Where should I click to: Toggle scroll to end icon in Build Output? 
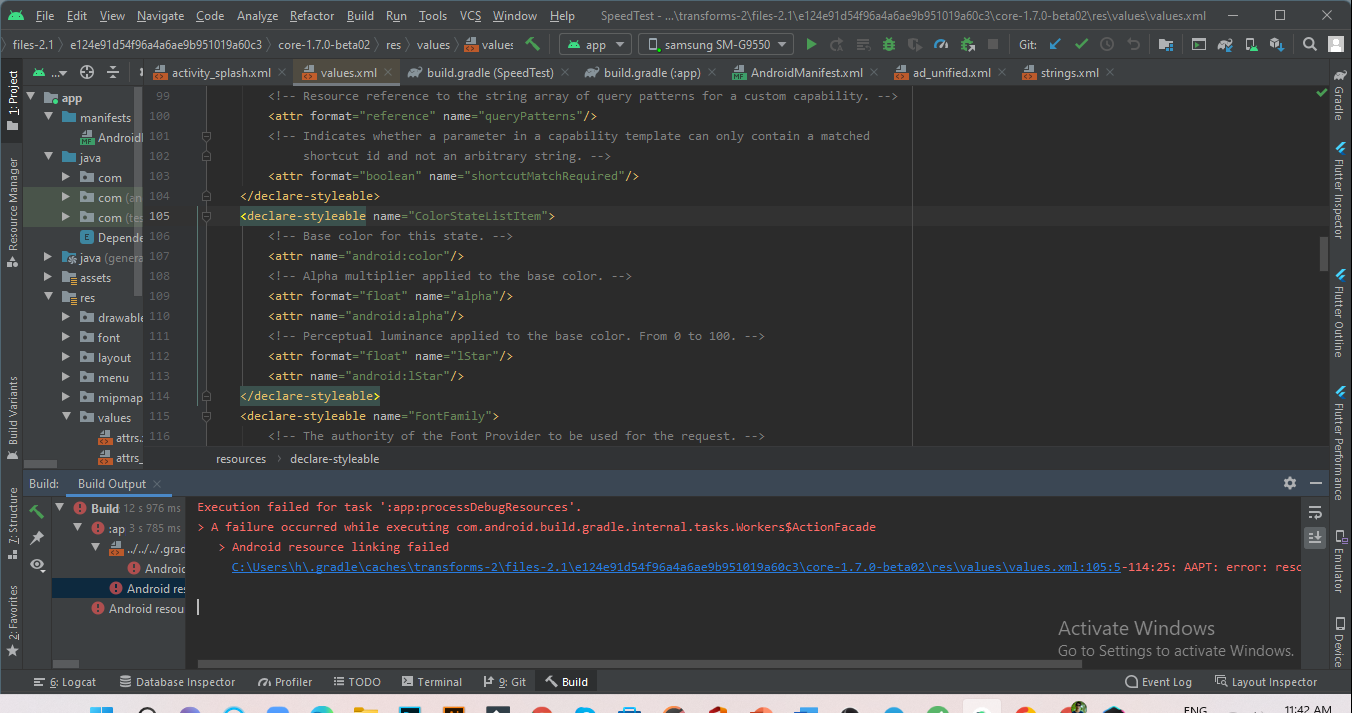[1315, 537]
